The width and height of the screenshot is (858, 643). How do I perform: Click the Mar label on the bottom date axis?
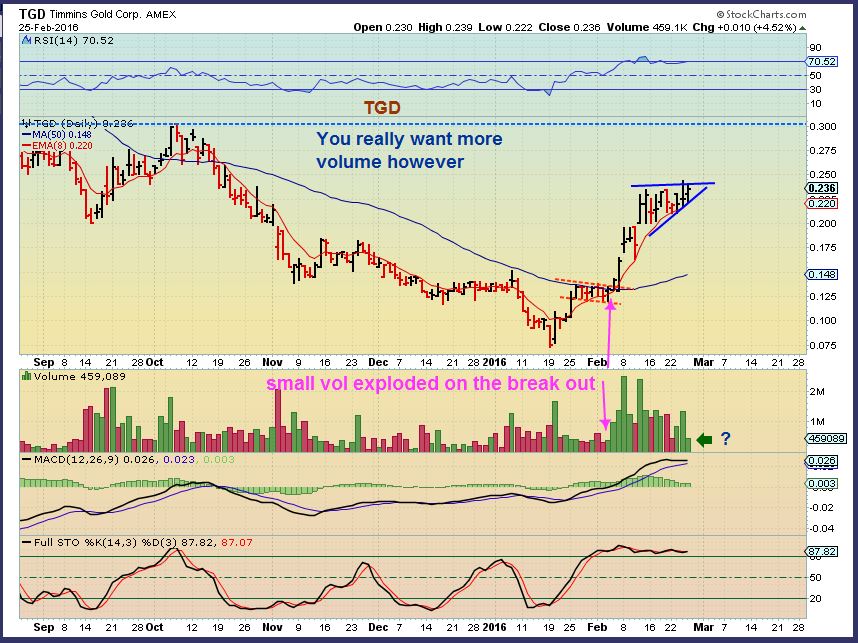(703, 627)
